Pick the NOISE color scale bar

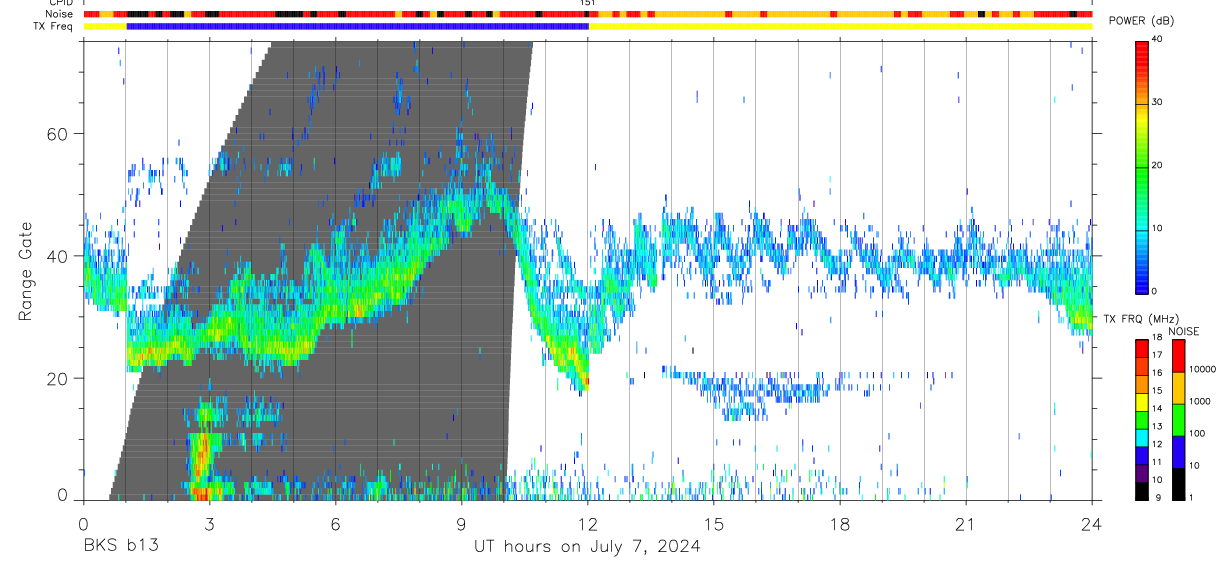pyautogui.click(x=1178, y=420)
